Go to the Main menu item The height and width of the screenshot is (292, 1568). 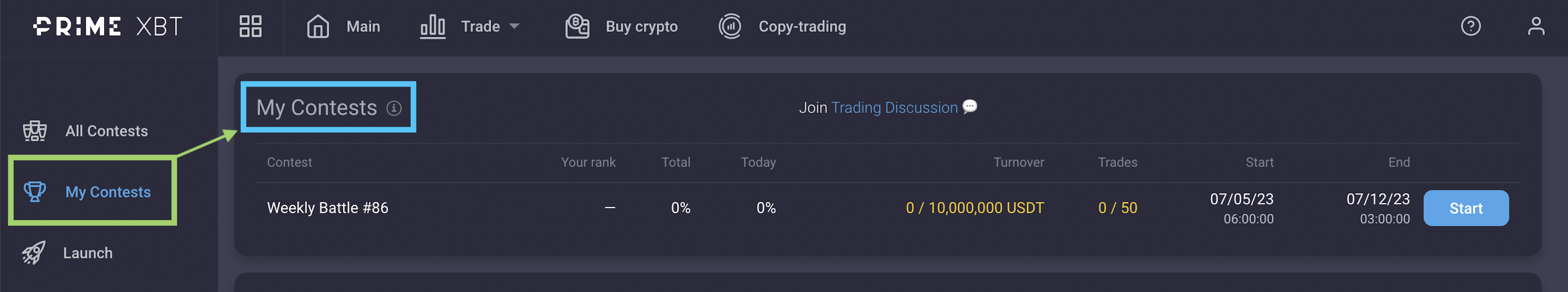[x=363, y=26]
